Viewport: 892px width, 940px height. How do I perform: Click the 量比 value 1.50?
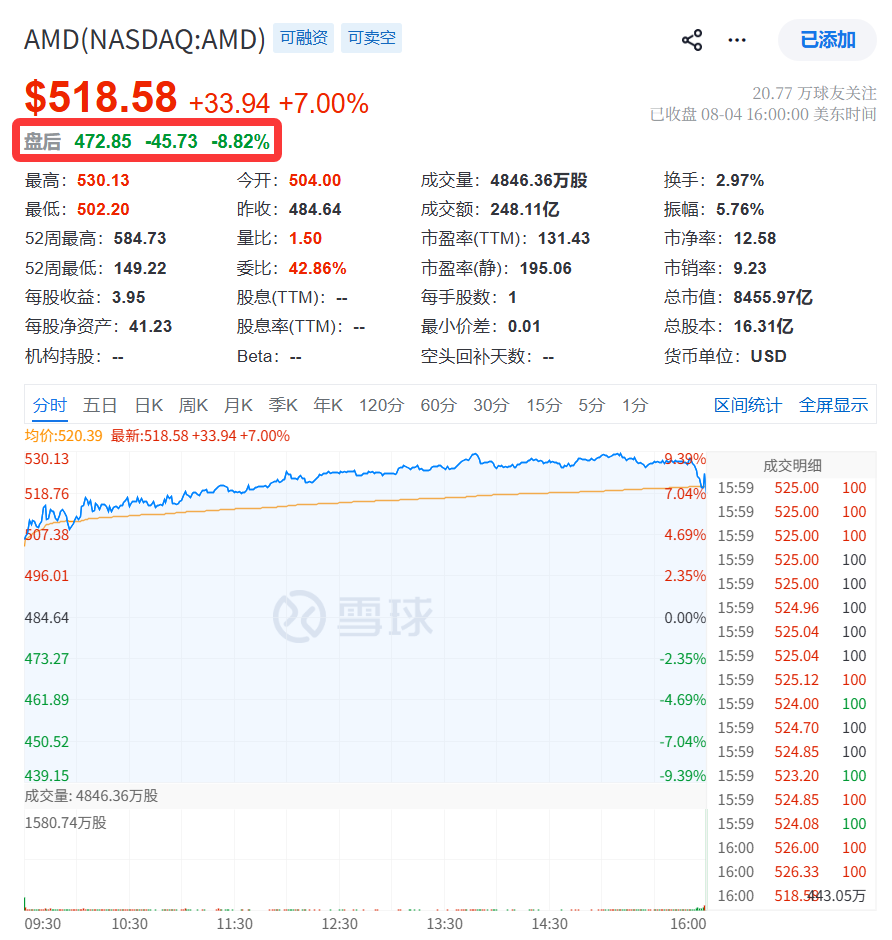305,239
